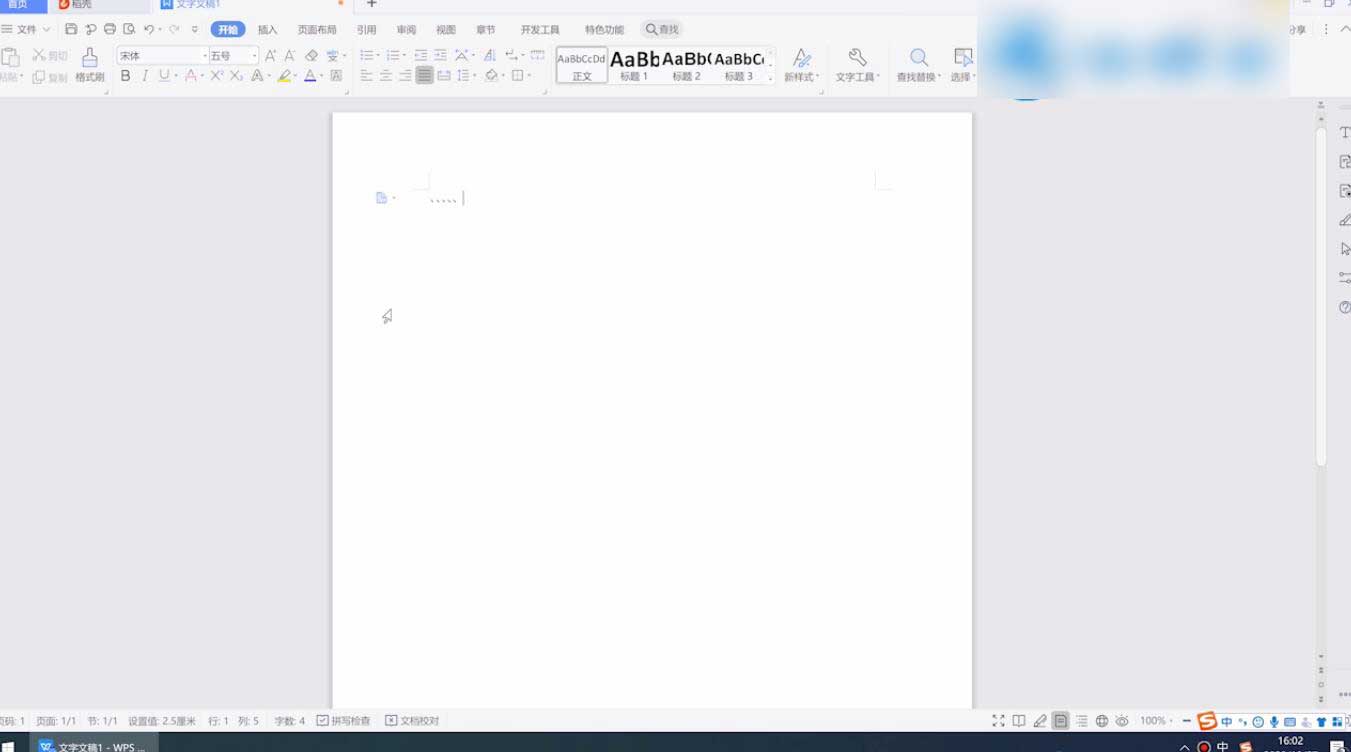
Task: Click the zoom out minus button
Action: click(x=1186, y=721)
